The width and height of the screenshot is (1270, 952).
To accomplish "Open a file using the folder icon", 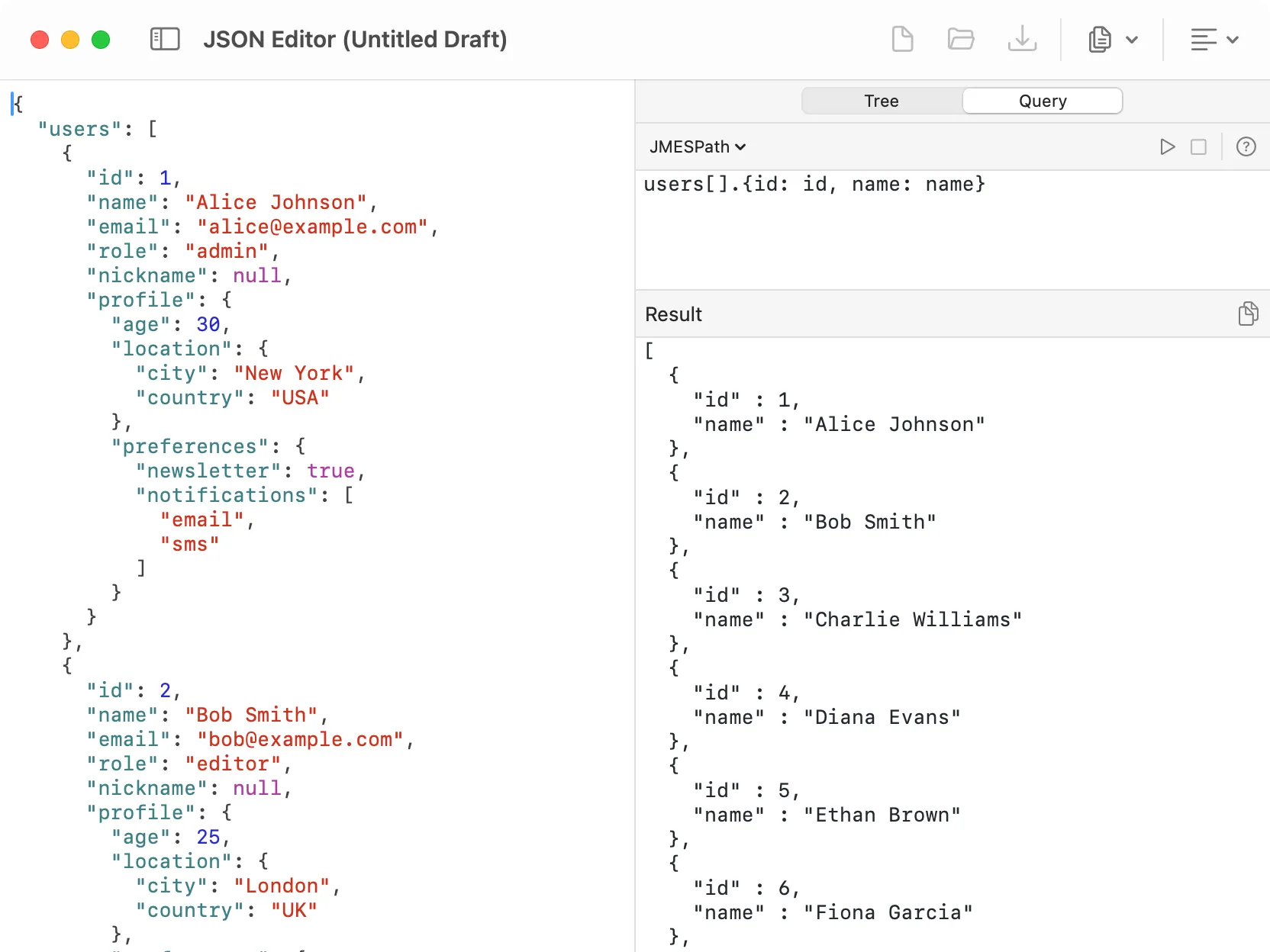I will pos(961,39).
